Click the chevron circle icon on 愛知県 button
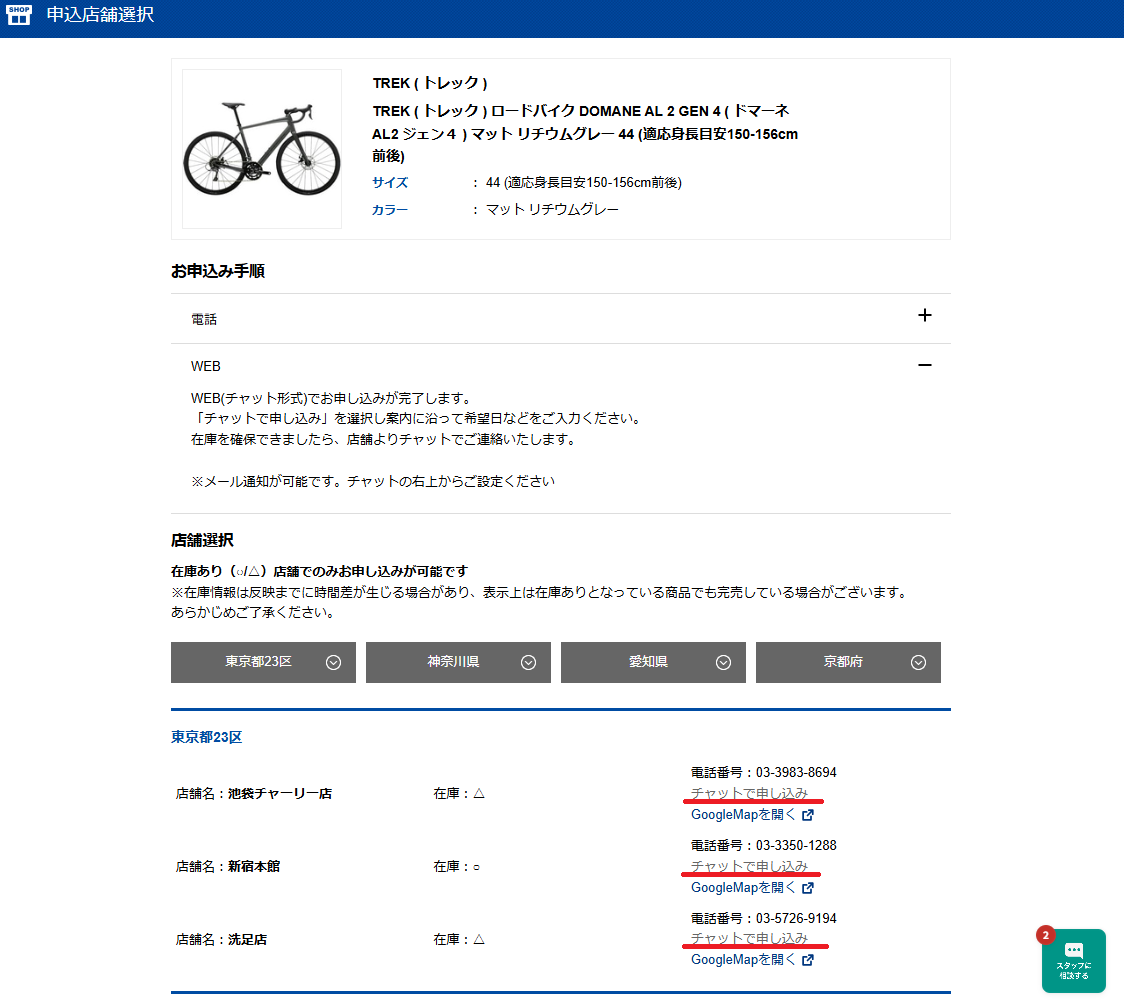This screenshot has height=1002, width=1124. pos(723,663)
